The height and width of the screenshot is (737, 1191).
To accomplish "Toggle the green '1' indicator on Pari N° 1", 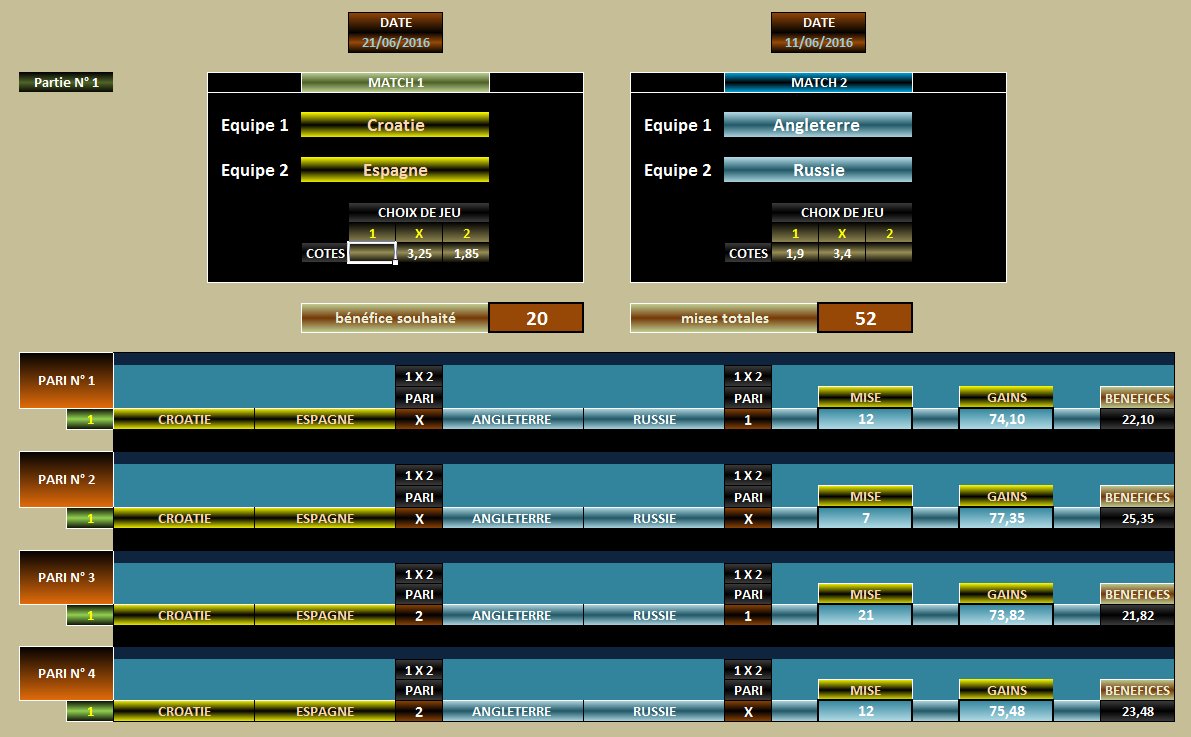I will click(x=89, y=419).
